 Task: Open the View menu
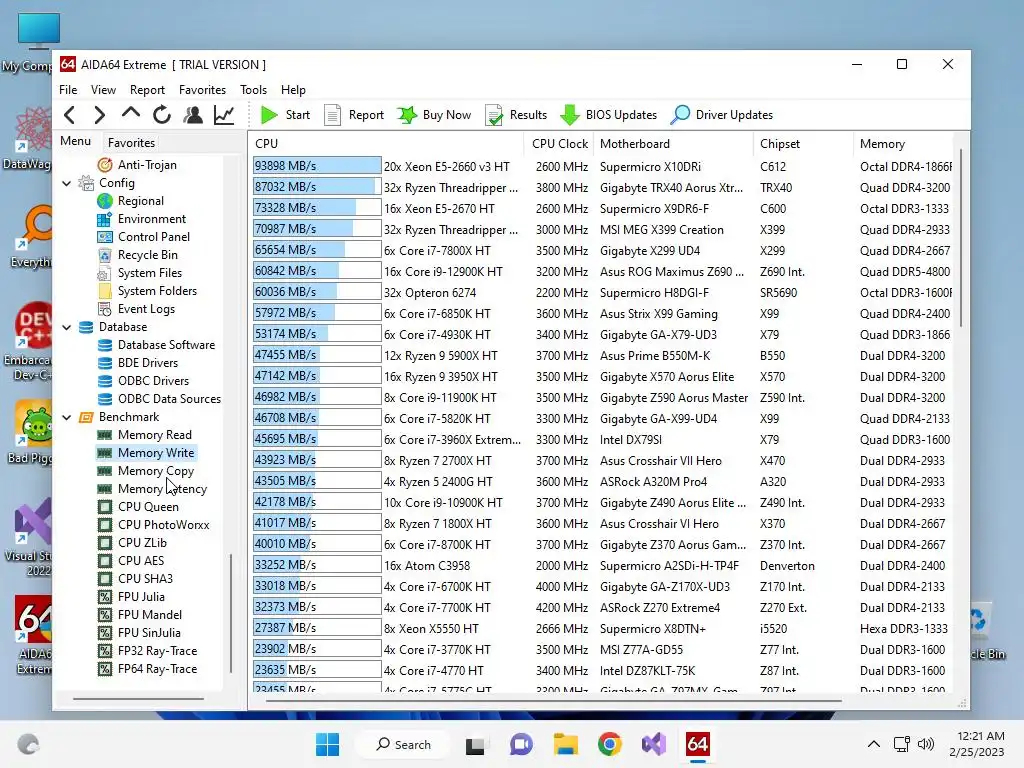(x=103, y=89)
